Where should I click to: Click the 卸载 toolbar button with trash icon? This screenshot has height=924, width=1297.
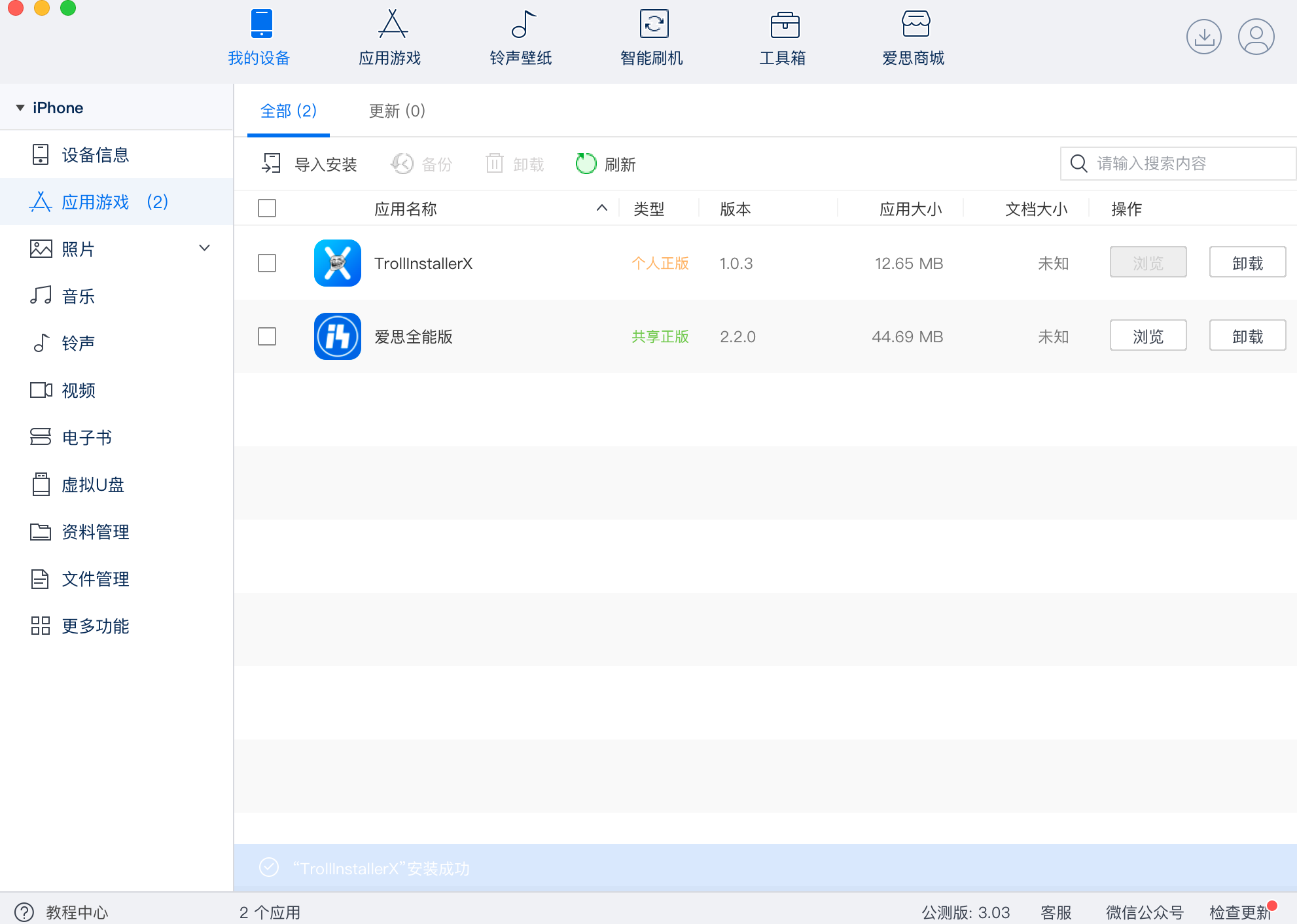[515, 164]
